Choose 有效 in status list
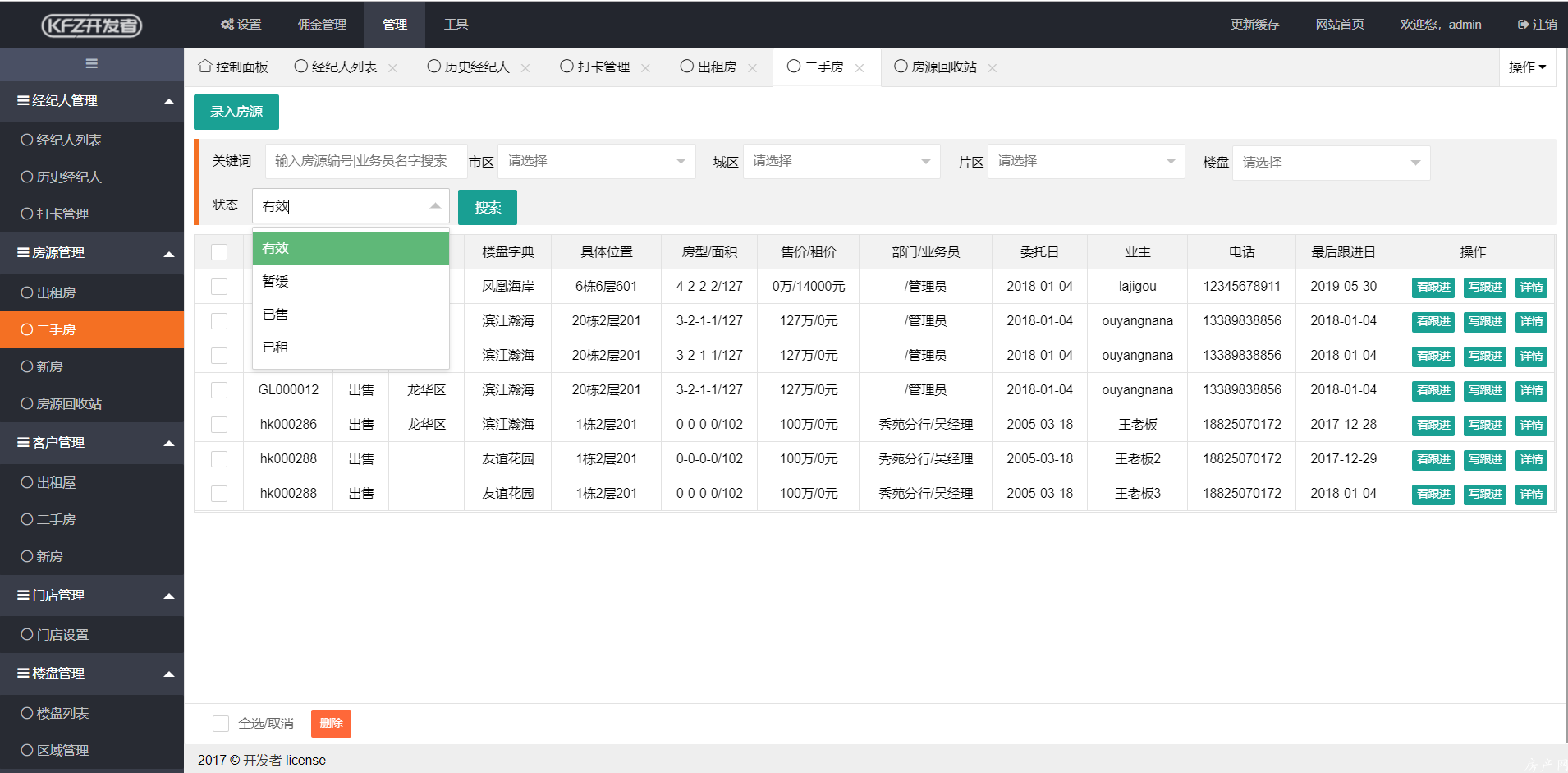Viewport: 1568px width, 773px height. coord(351,249)
